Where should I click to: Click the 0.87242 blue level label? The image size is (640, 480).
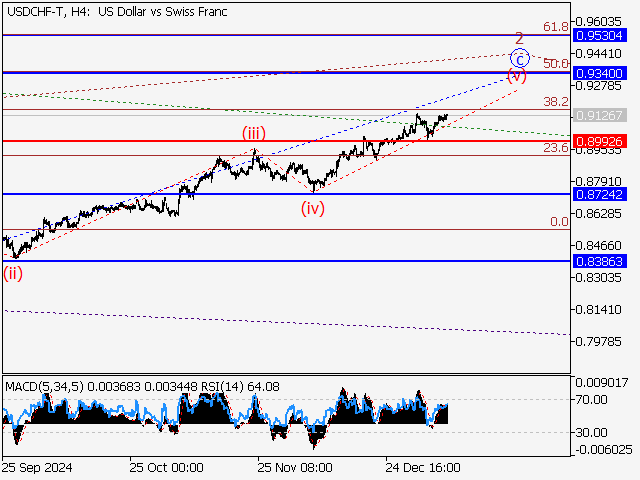(x=600, y=194)
